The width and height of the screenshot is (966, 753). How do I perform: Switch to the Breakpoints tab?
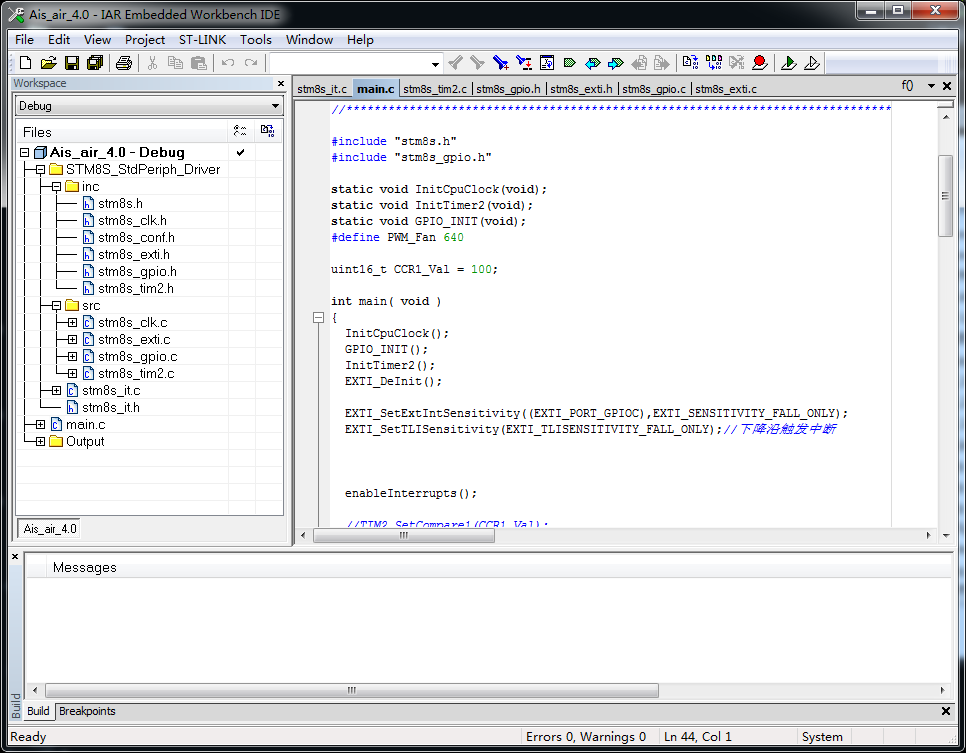[87, 711]
